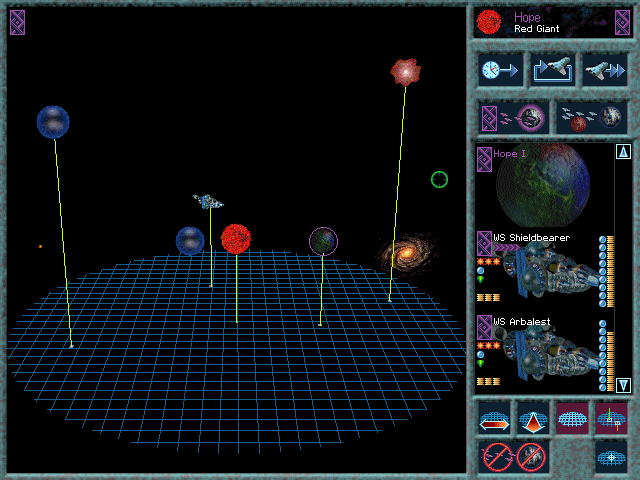Toggle the plain grid display button
Image resolution: width=640 pixels, height=480 pixels.
tap(572, 419)
